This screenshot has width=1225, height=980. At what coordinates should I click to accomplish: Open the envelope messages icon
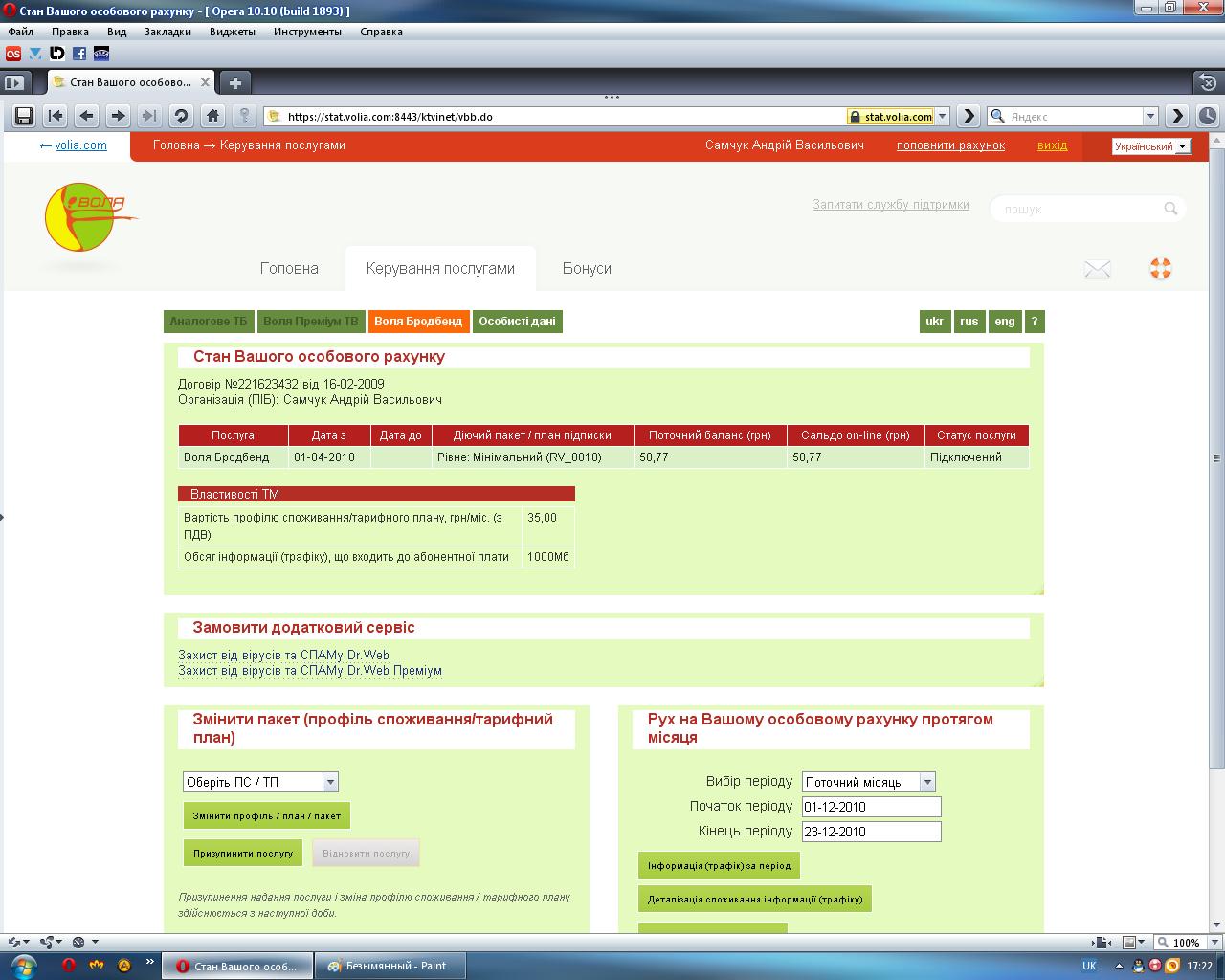(1098, 269)
